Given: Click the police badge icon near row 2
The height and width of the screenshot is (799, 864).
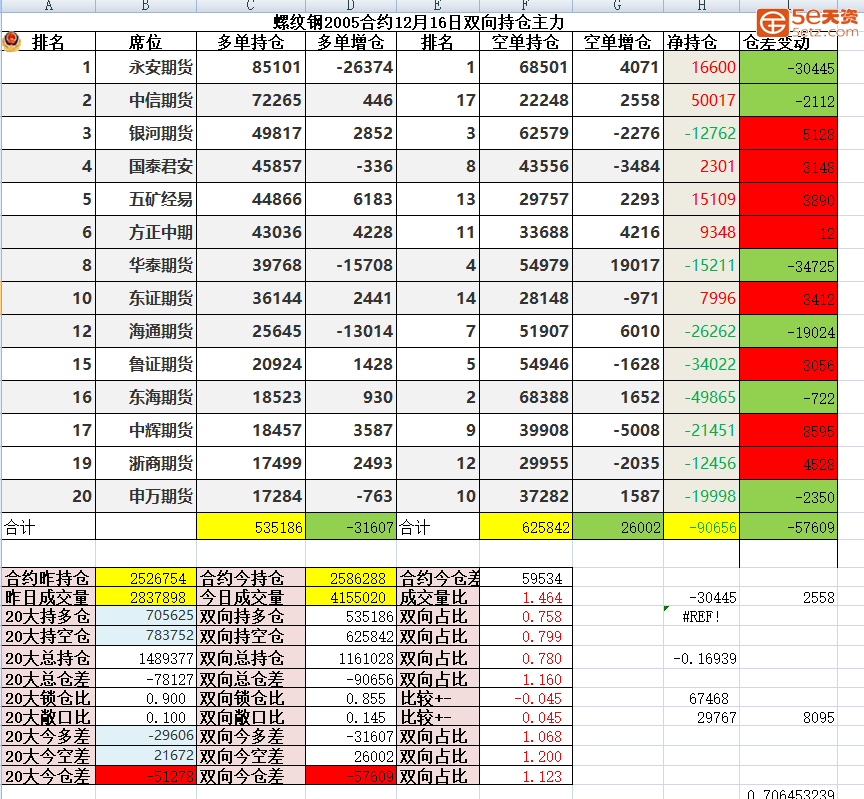Looking at the screenshot, I should click(11, 42).
